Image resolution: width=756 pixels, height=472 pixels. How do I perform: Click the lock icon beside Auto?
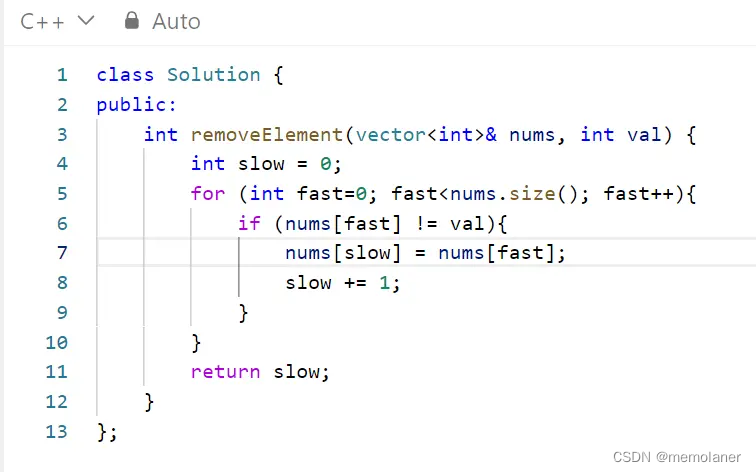coord(132,21)
